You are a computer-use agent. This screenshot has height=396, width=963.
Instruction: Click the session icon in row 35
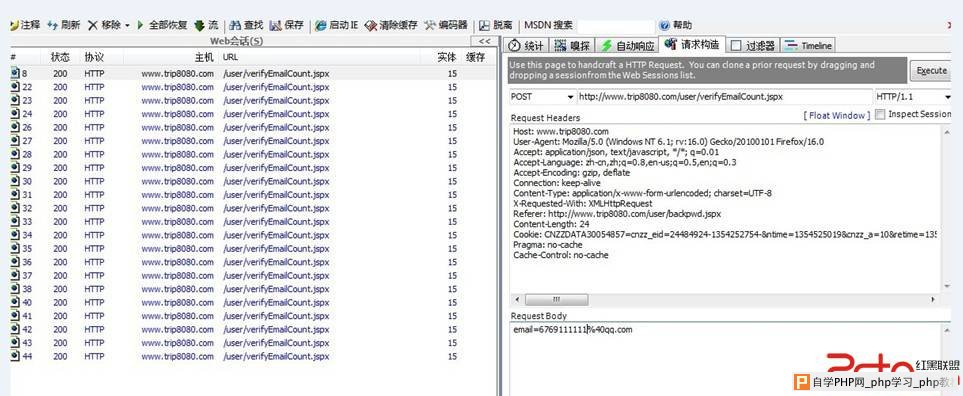coord(15,249)
